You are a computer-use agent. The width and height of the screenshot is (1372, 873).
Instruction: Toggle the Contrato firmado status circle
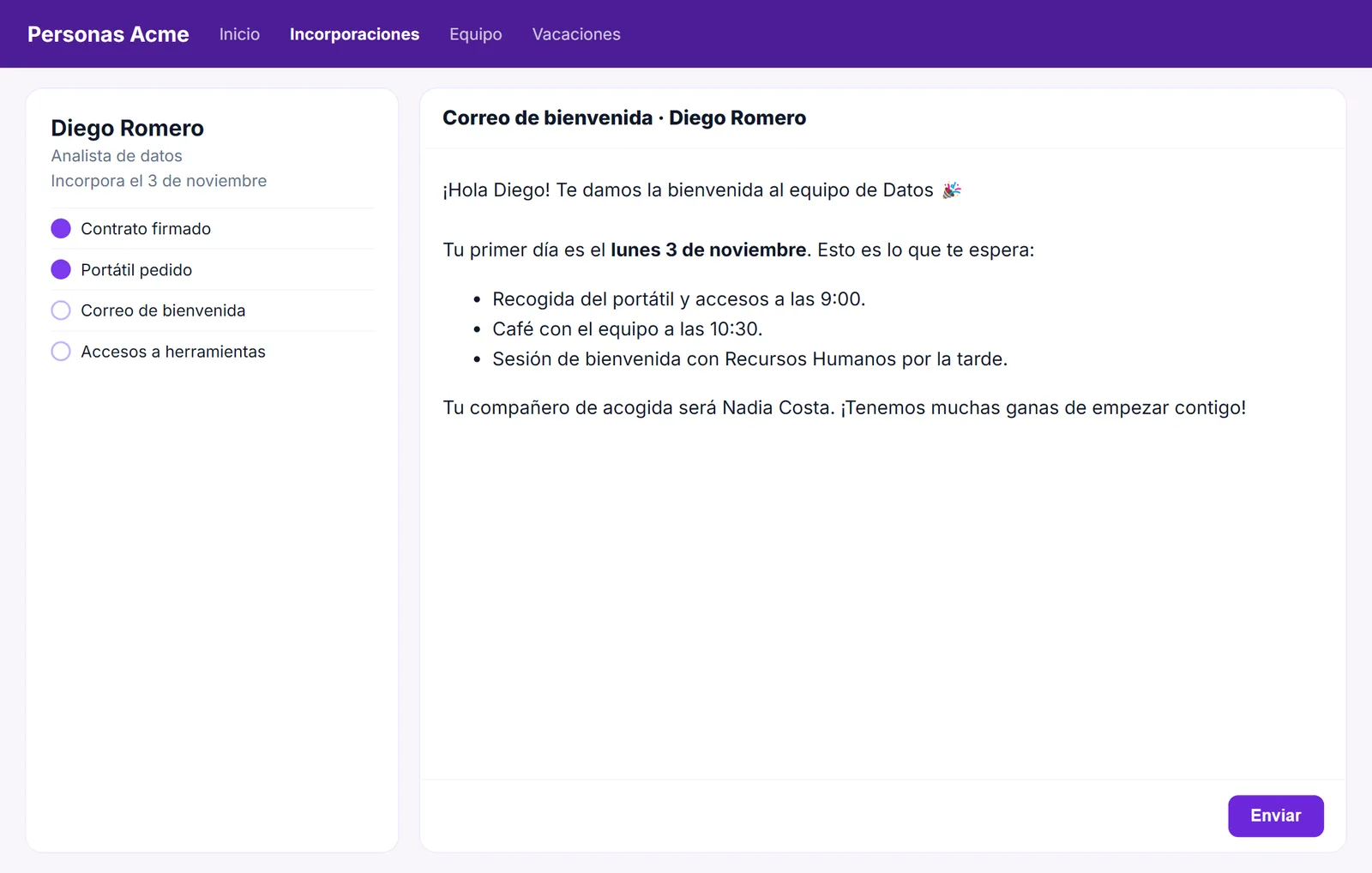coord(61,228)
